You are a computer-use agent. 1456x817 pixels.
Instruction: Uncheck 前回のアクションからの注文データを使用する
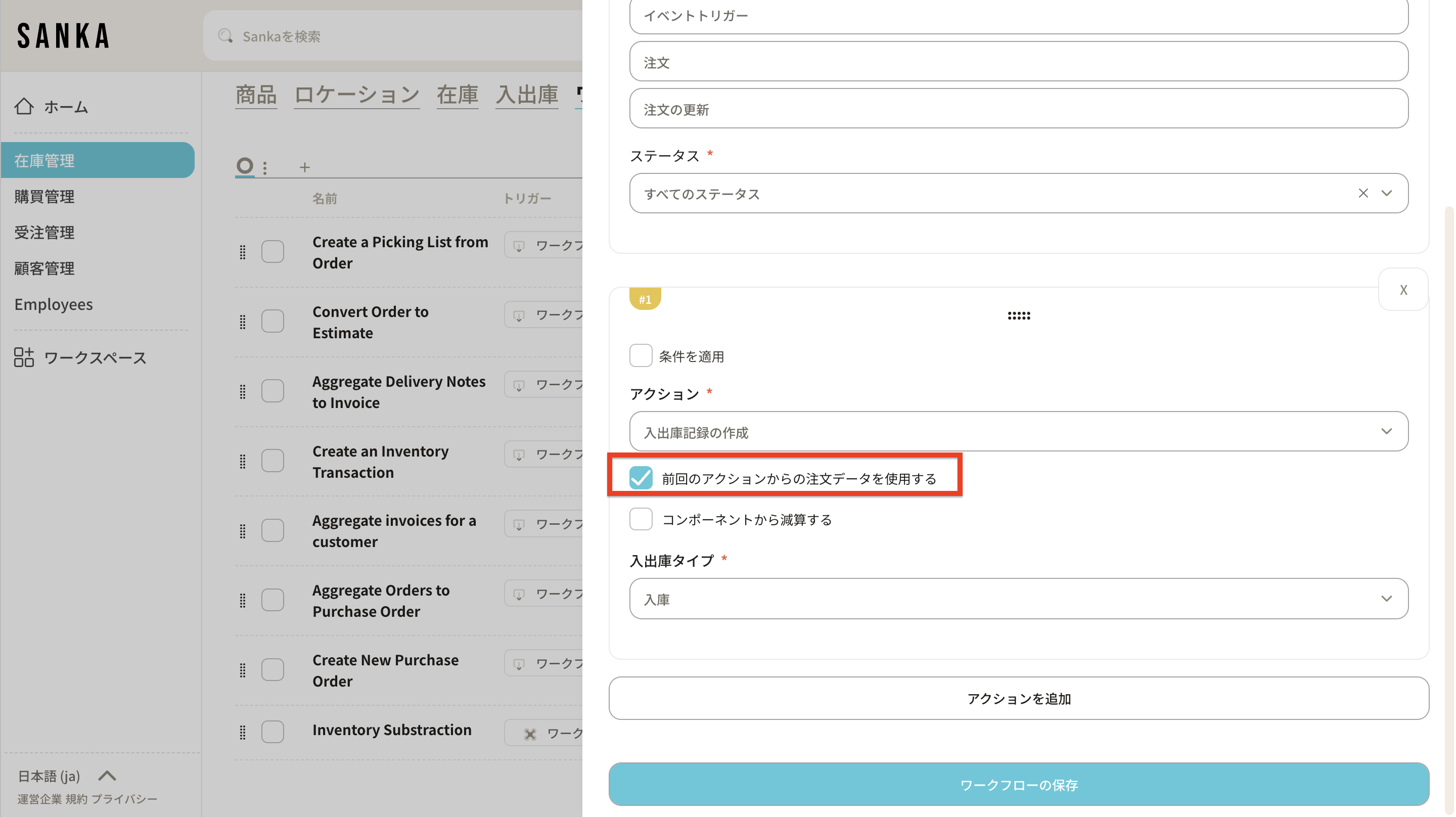pyautogui.click(x=641, y=478)
